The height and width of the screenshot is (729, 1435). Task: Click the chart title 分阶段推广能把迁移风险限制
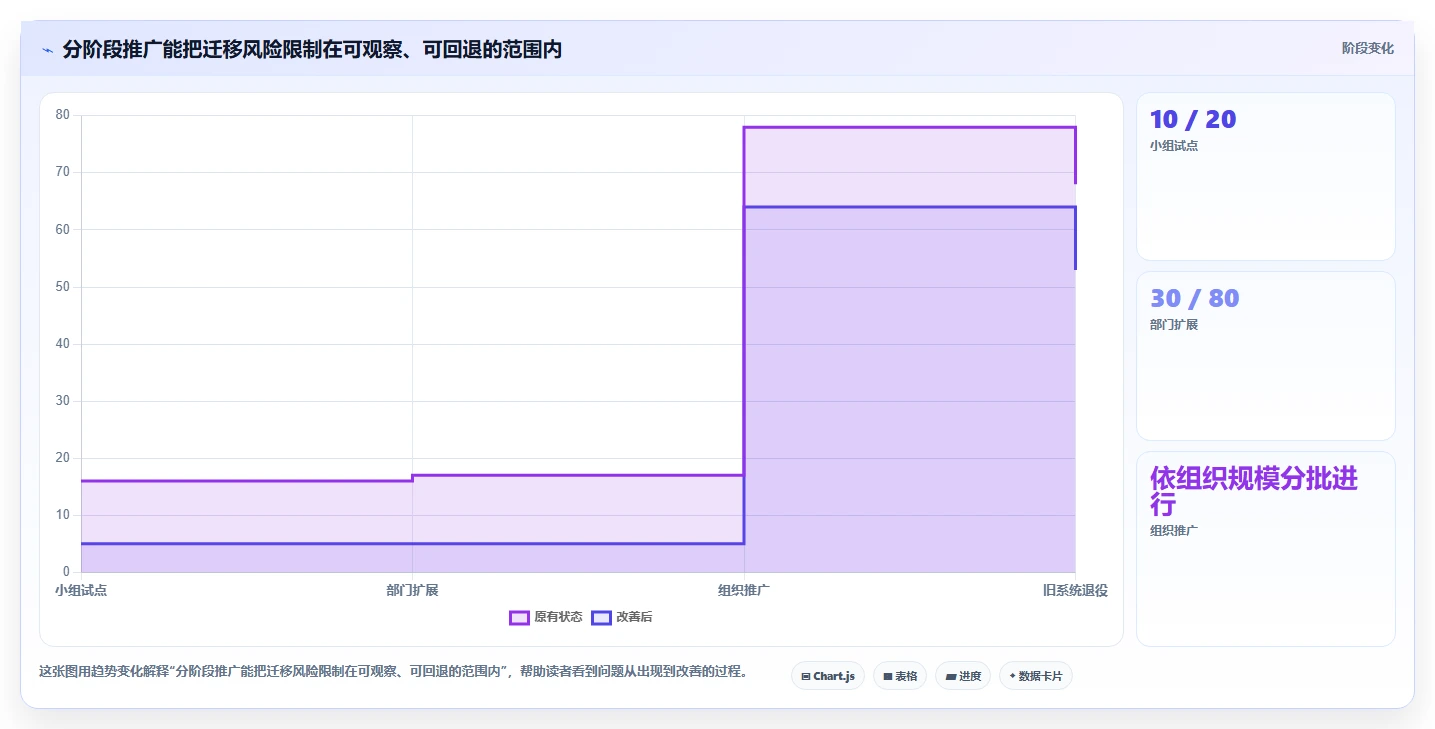(x=312, y=50)
